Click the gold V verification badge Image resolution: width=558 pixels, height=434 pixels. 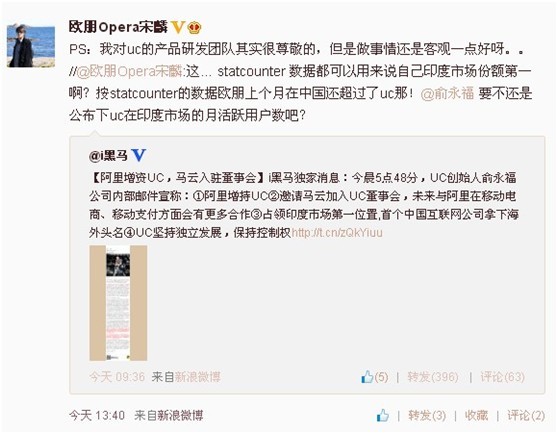pos(178,27)
